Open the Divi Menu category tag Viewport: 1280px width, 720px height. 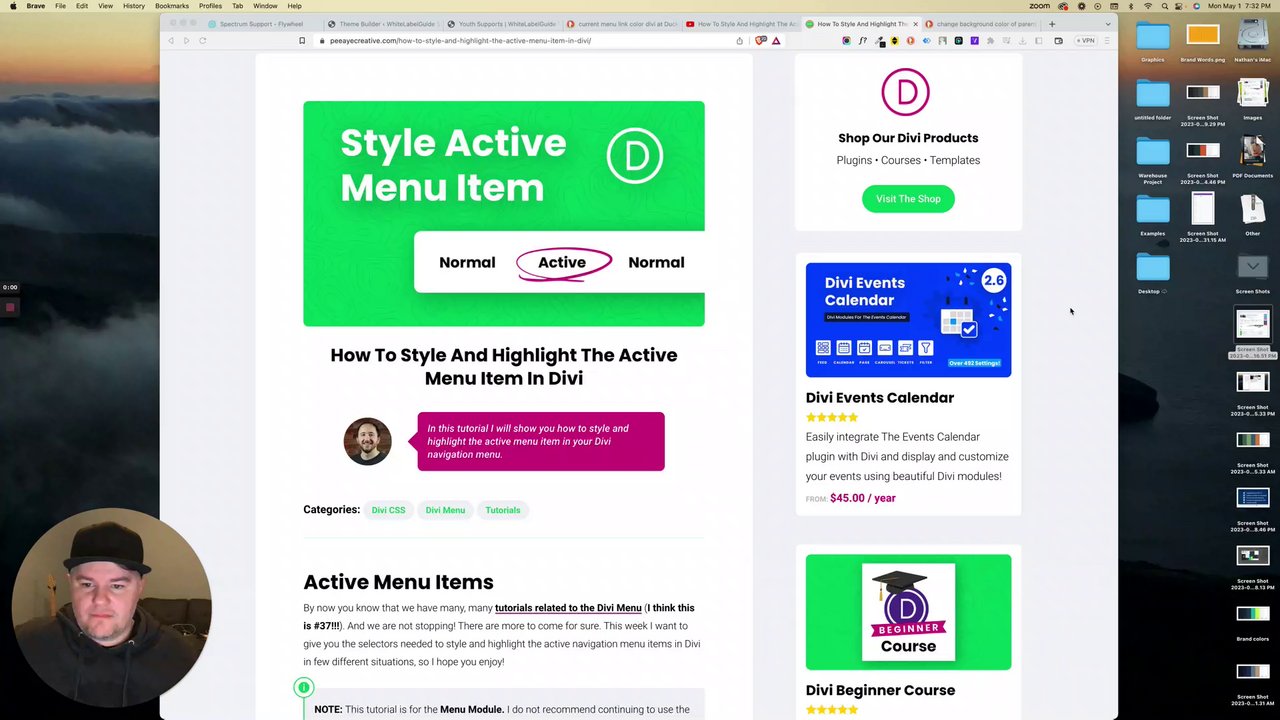point(445,510)
